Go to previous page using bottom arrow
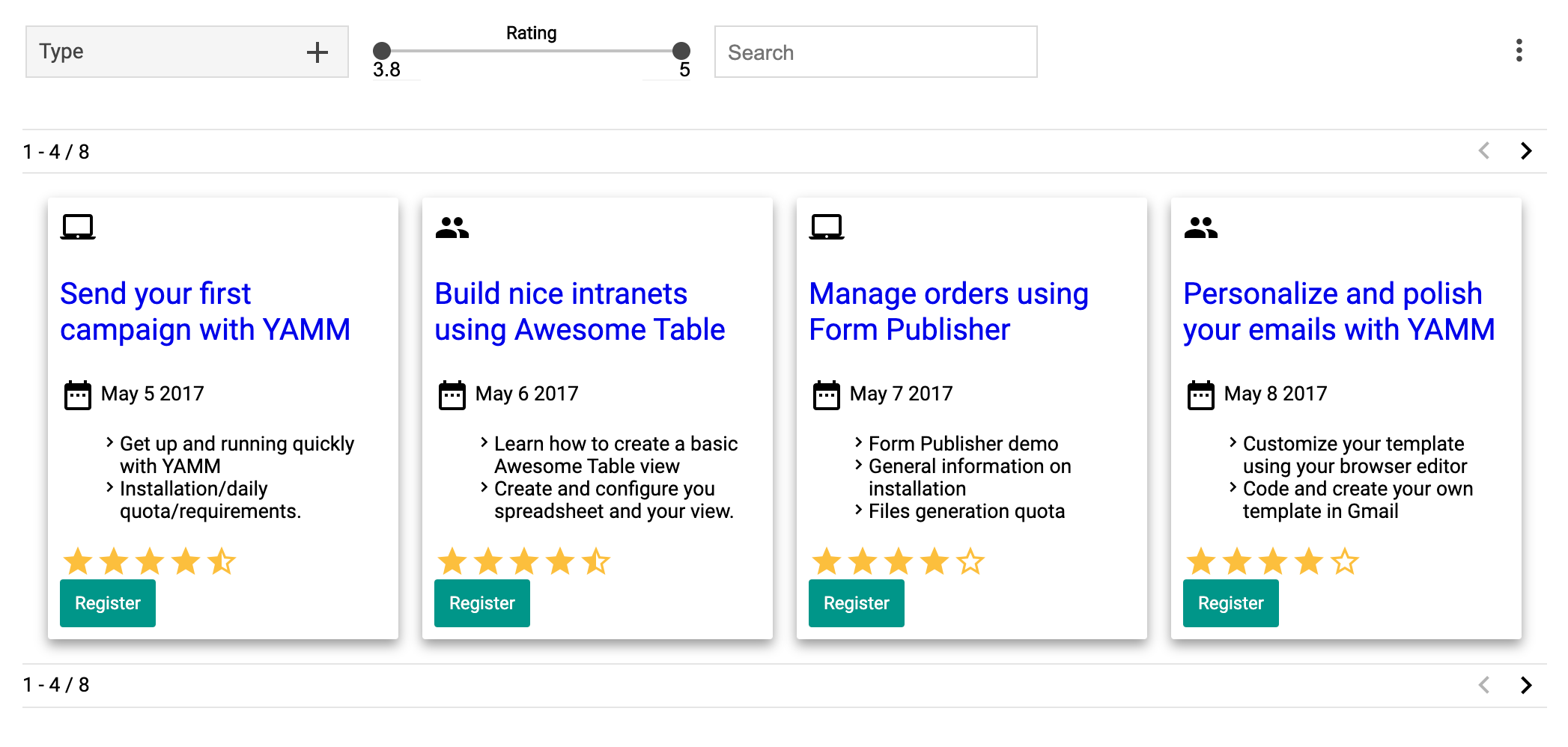 click(x=1484, y=685)
